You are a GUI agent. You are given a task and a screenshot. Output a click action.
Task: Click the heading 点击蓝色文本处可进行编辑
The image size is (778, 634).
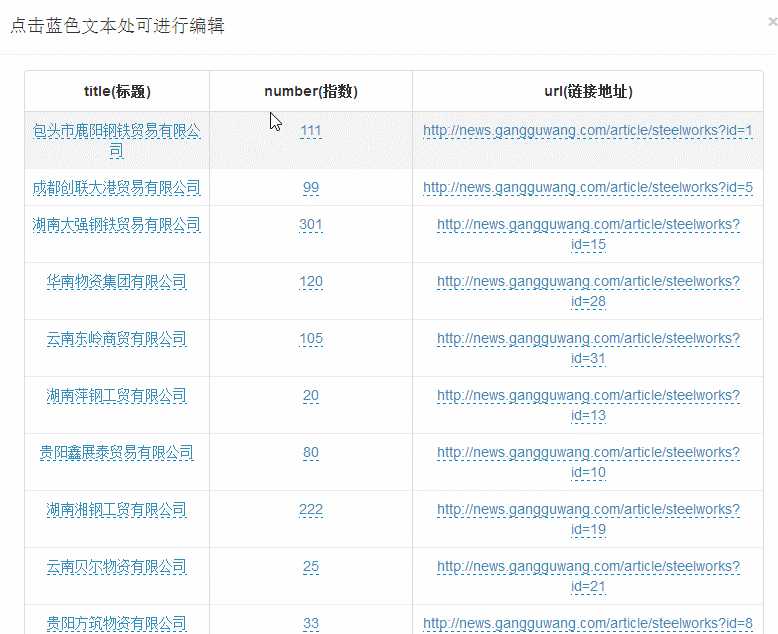(x=117, y=25)
